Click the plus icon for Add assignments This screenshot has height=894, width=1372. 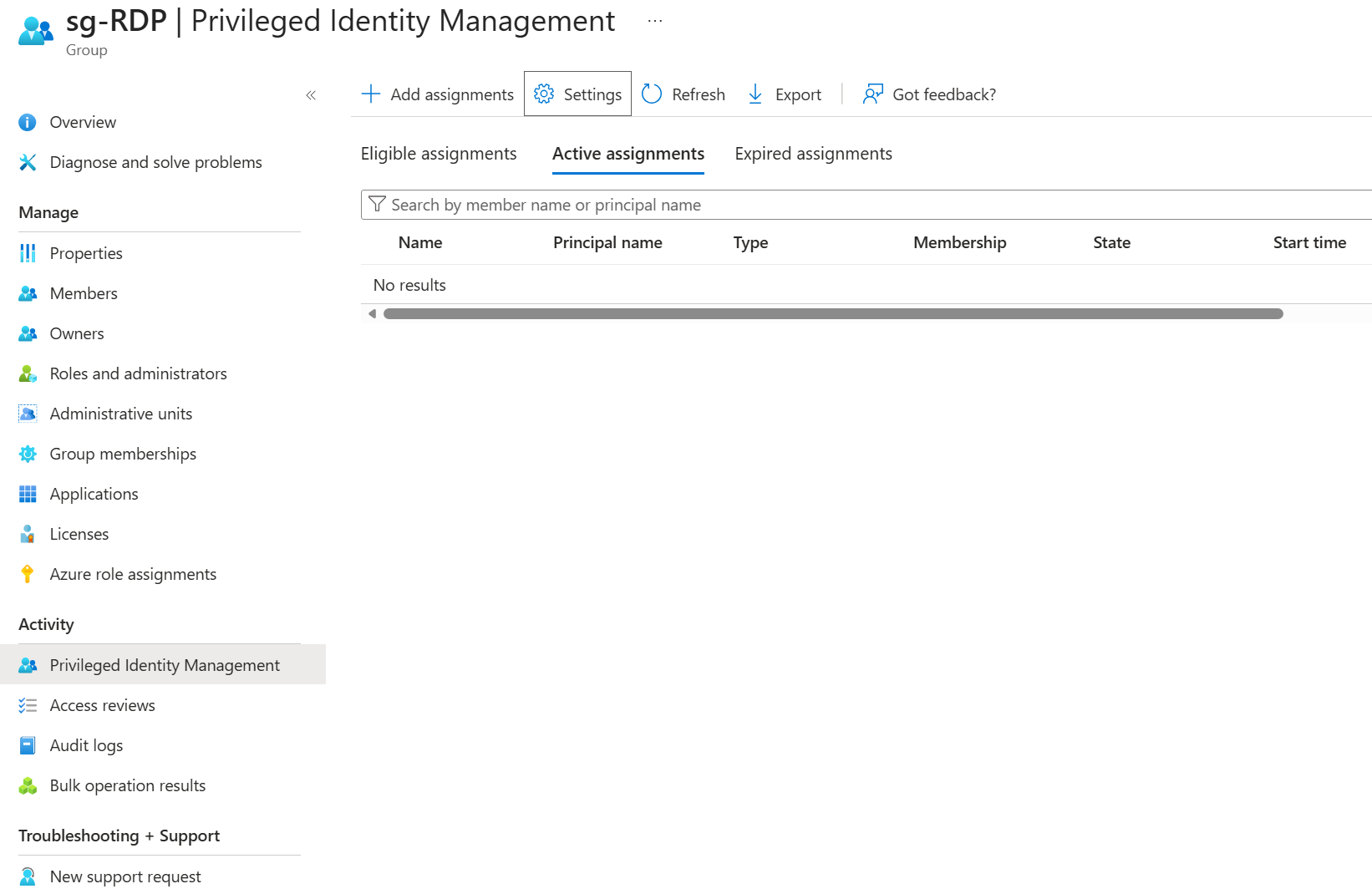(371, 94)
